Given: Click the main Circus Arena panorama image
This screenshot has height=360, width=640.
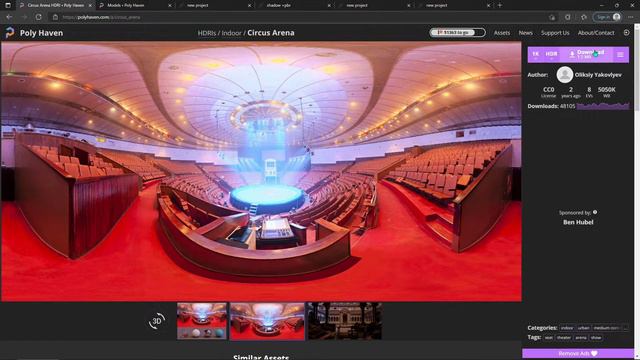Looking at the screenshot, I should point(261,171).
